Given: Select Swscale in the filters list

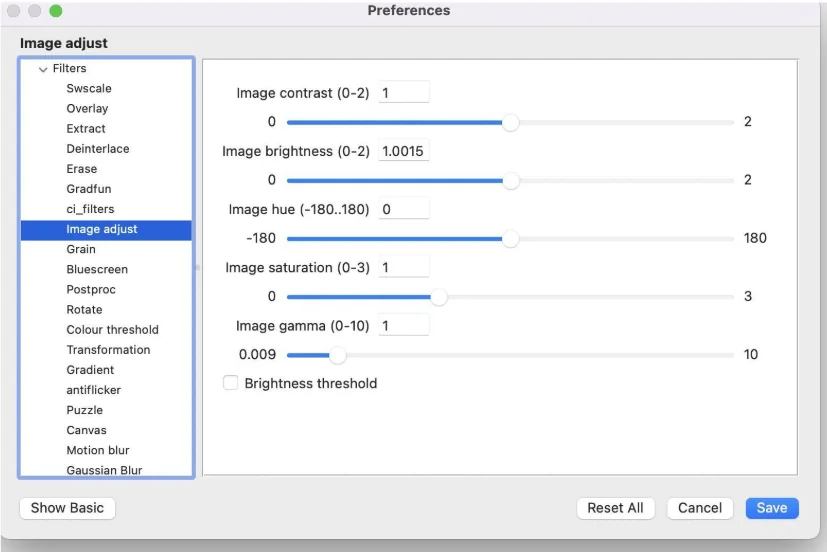Looking at the screenshot, I should point(89,89).
